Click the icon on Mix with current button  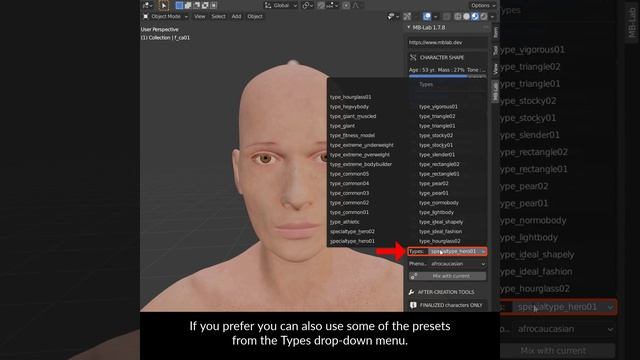click(414, 276)
